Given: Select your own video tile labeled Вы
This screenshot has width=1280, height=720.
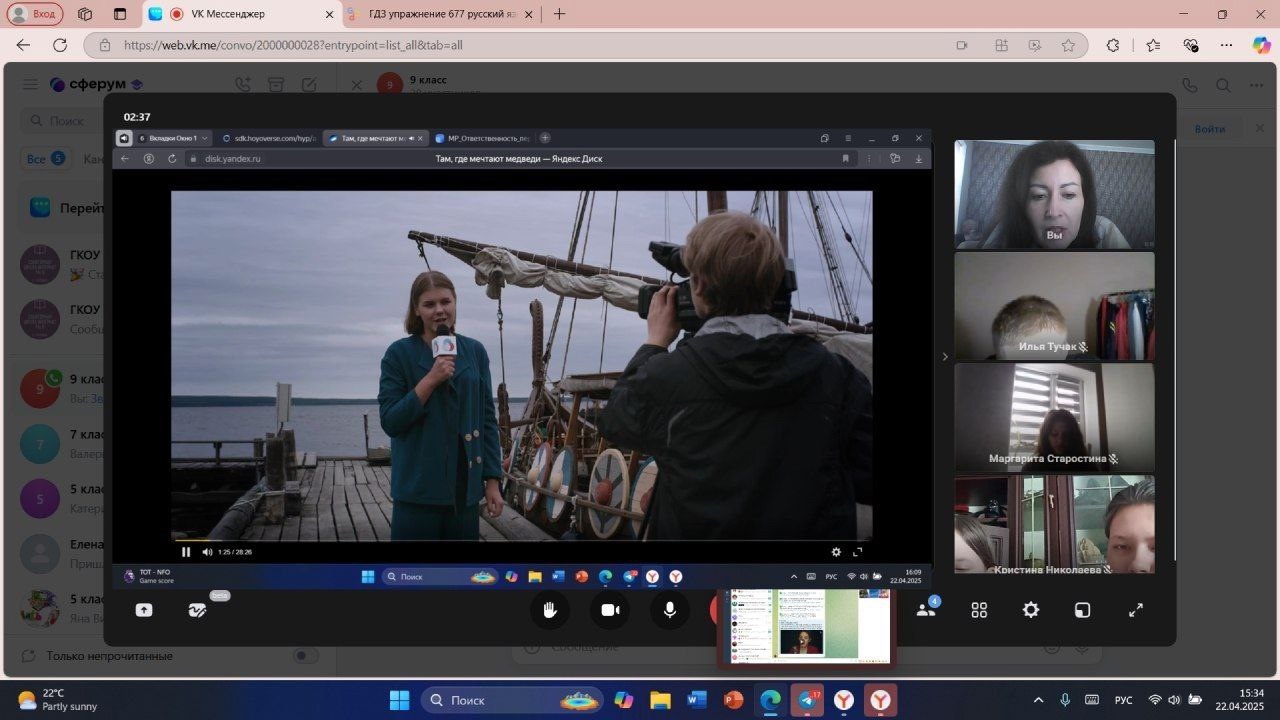Looking at the screenshot, I should click(x=1054, y=194).
